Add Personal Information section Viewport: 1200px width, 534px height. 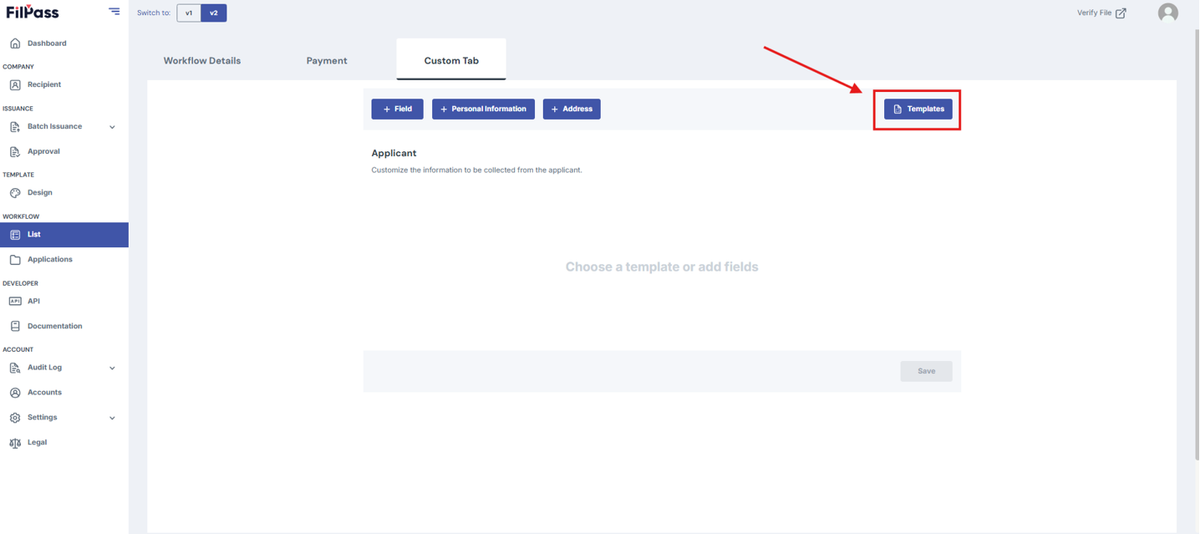coord(483,109)
